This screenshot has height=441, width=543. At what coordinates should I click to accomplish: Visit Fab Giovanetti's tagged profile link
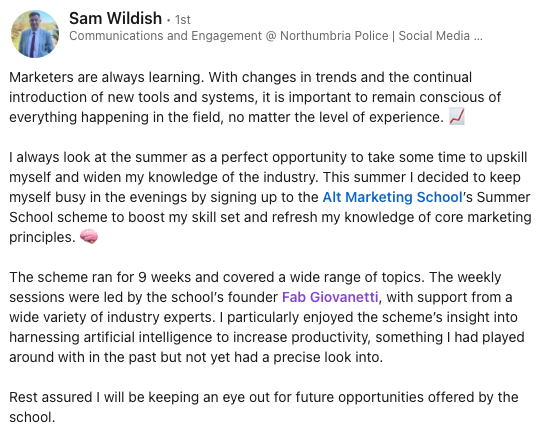[x=330, y=297]
